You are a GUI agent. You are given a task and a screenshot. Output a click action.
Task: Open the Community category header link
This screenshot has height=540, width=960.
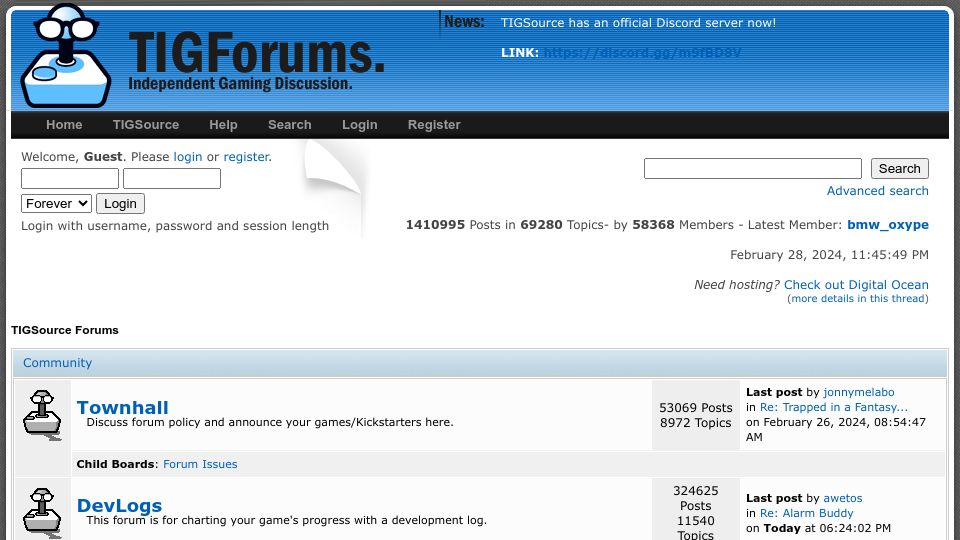tap(58, 363)
